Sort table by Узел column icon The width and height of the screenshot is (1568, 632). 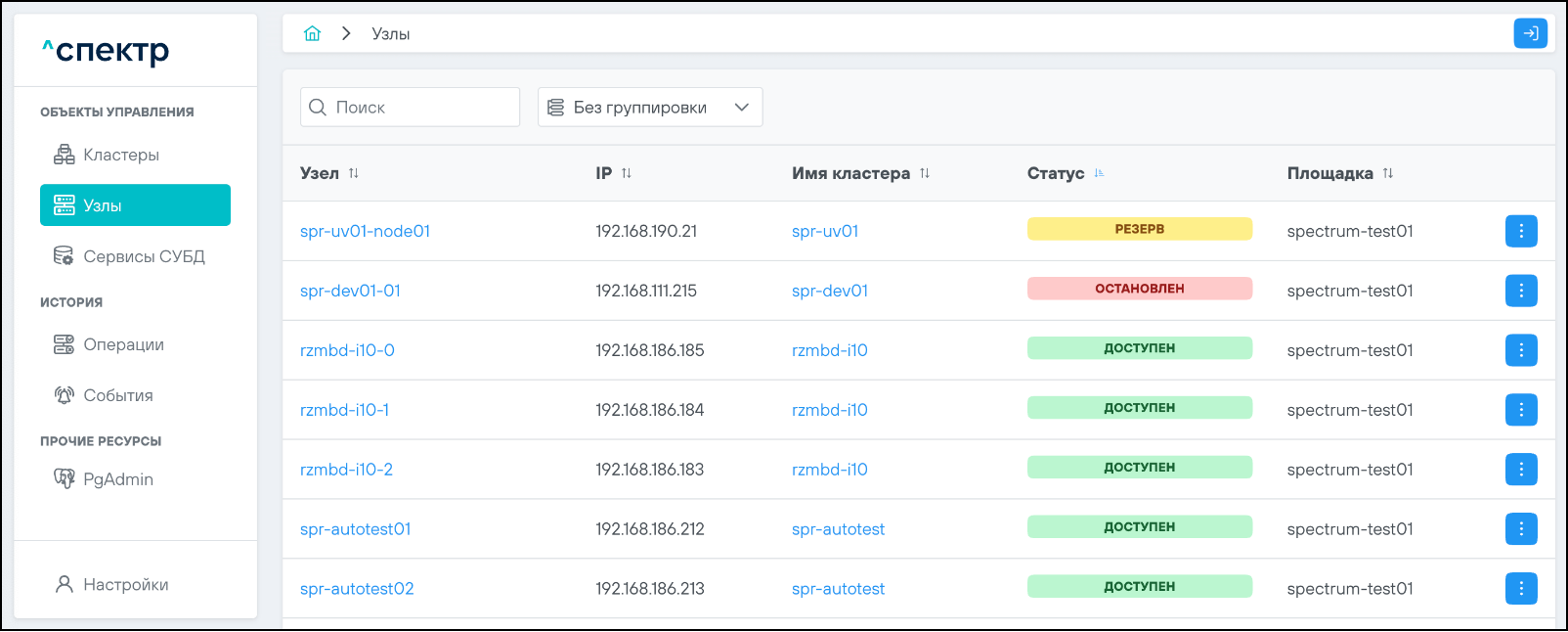click(354, 173)
